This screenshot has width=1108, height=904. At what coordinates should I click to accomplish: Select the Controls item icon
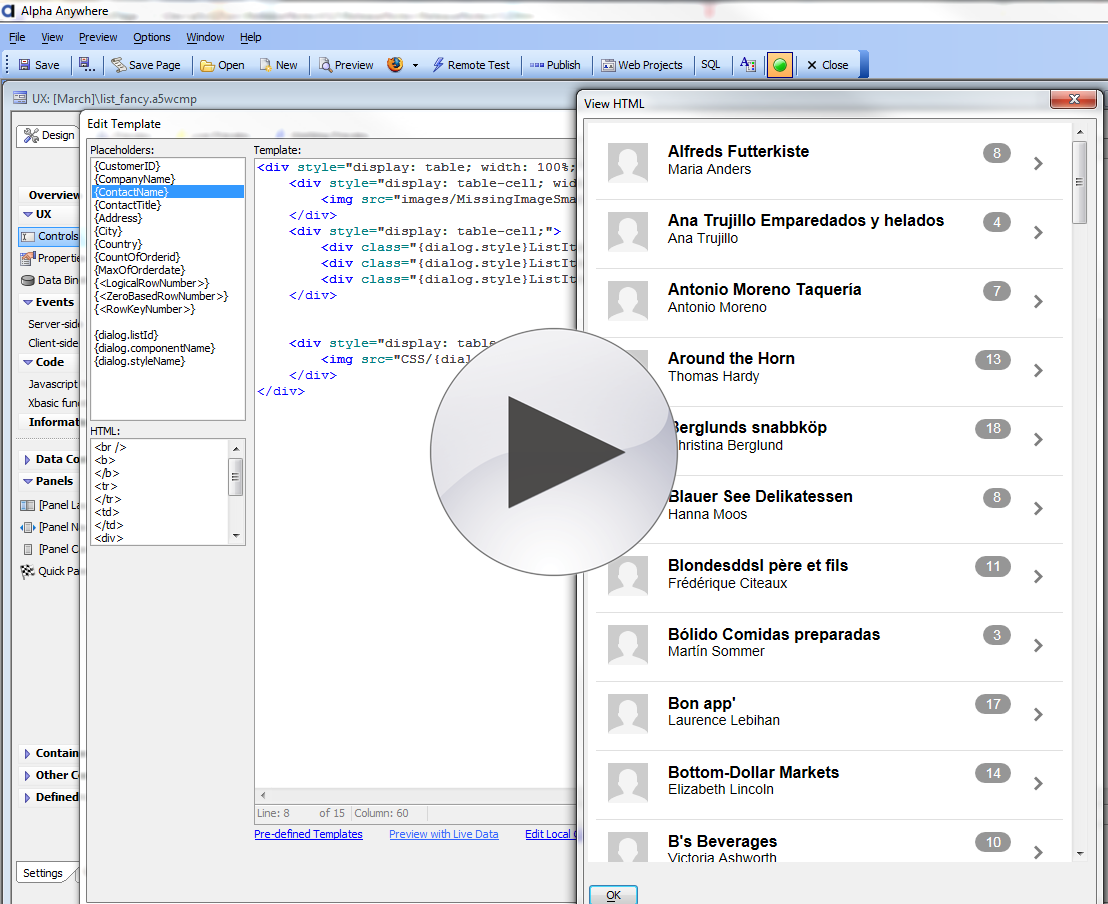(28, 237)
